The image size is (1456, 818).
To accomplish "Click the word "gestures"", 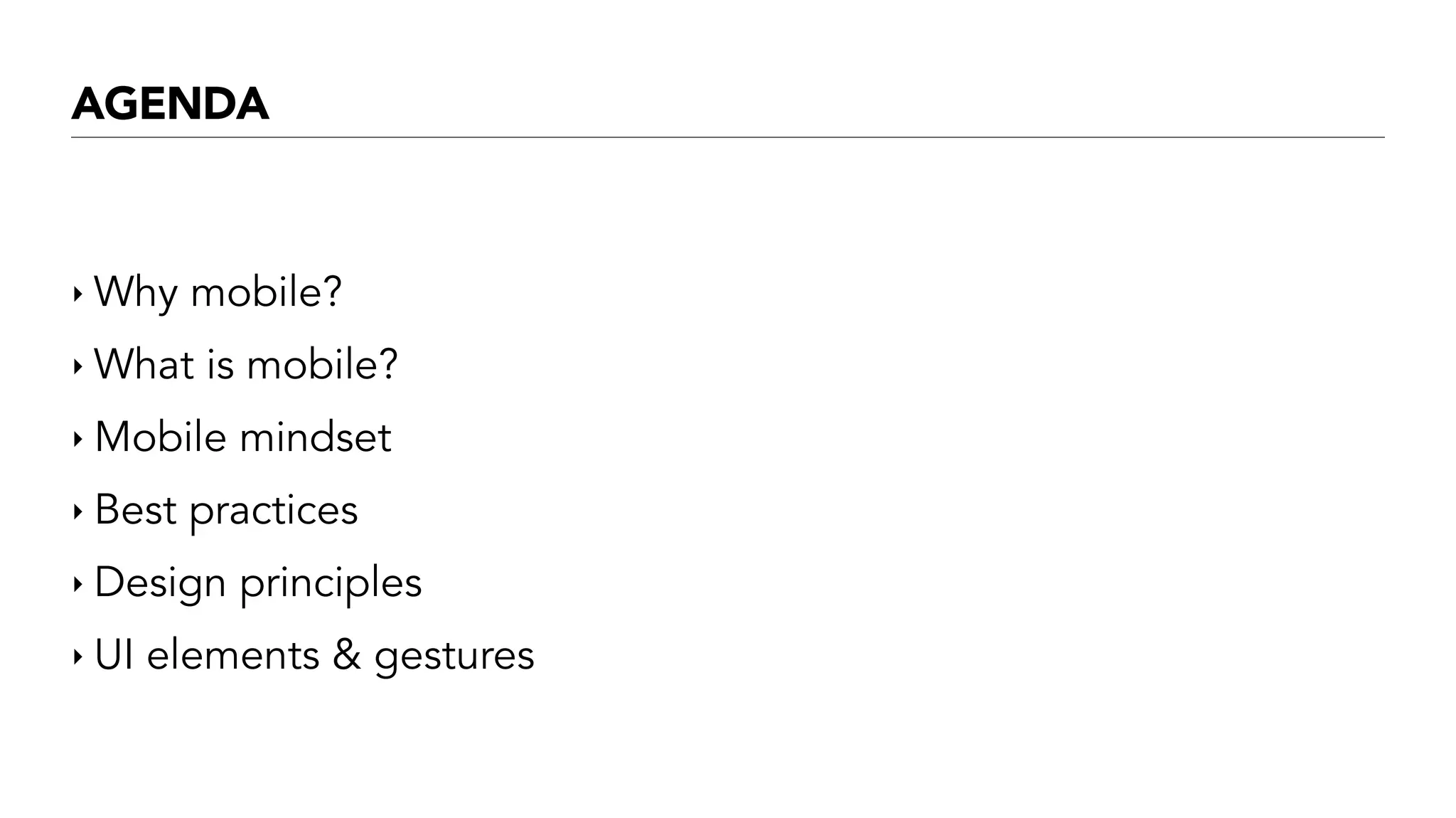I will tap(454, 657).
